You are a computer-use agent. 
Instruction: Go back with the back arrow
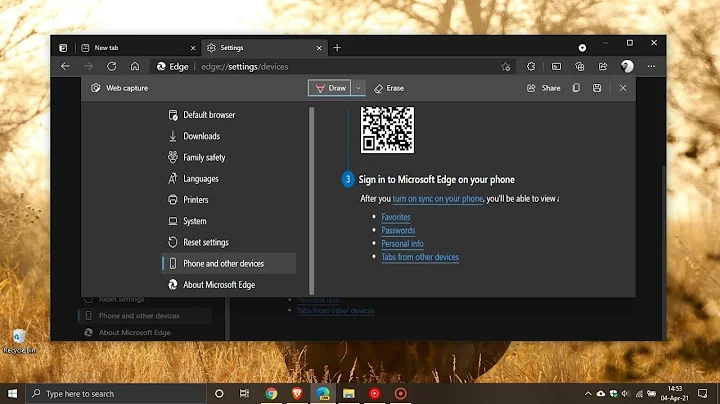(65, 67)
